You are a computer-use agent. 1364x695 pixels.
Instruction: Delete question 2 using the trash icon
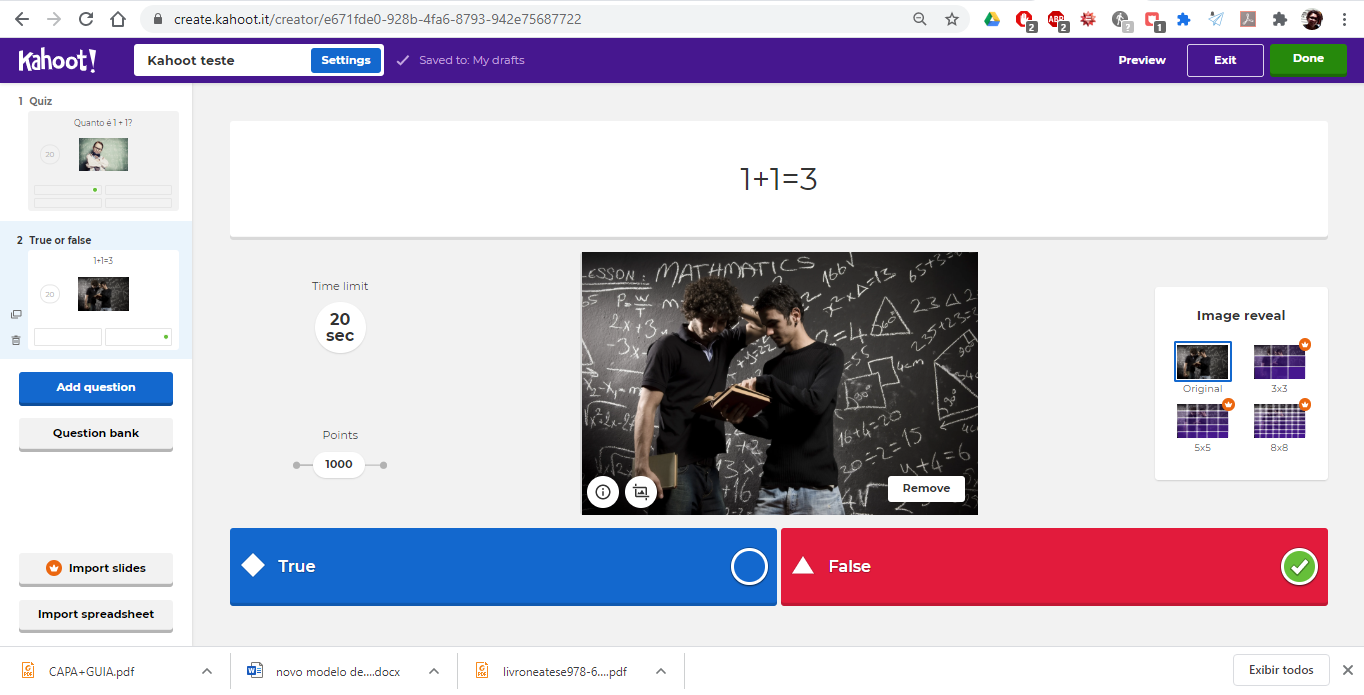(x=16, y=340)
